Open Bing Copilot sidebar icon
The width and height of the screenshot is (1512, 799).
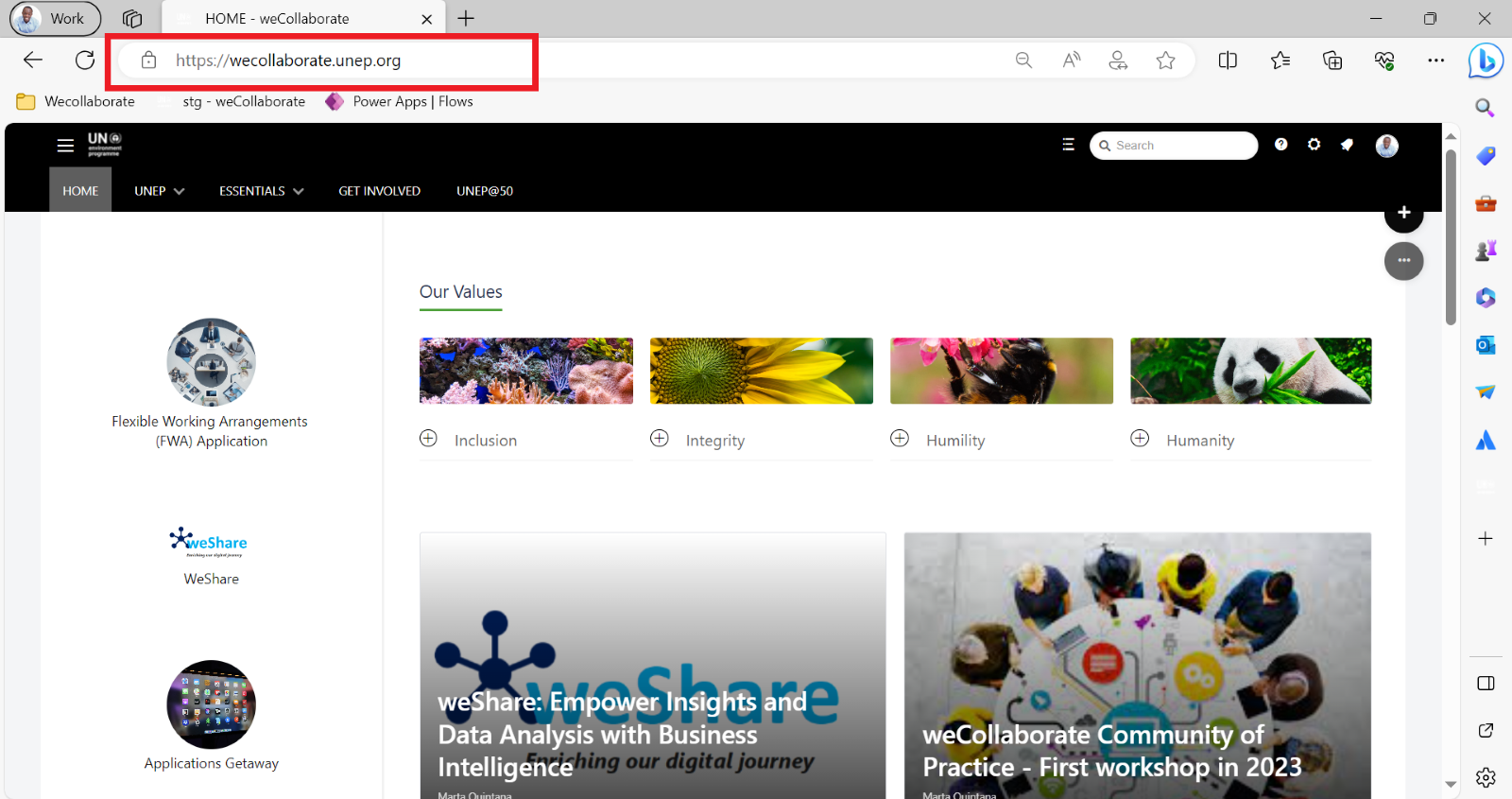pyautogui.click(x=1486, y=61)
